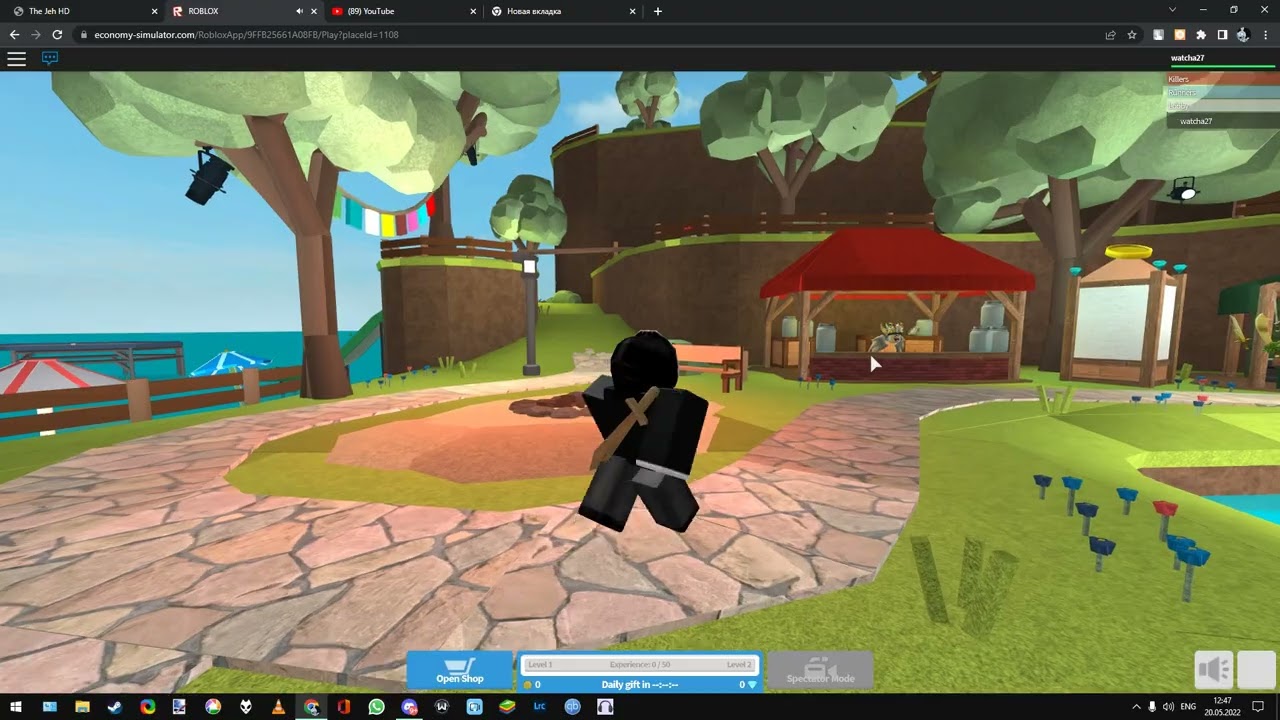Image resolution: width=1280 pixels, height=720 pixels.
Task: Open the Chrome profile avatar
Action: (1243, 35)
